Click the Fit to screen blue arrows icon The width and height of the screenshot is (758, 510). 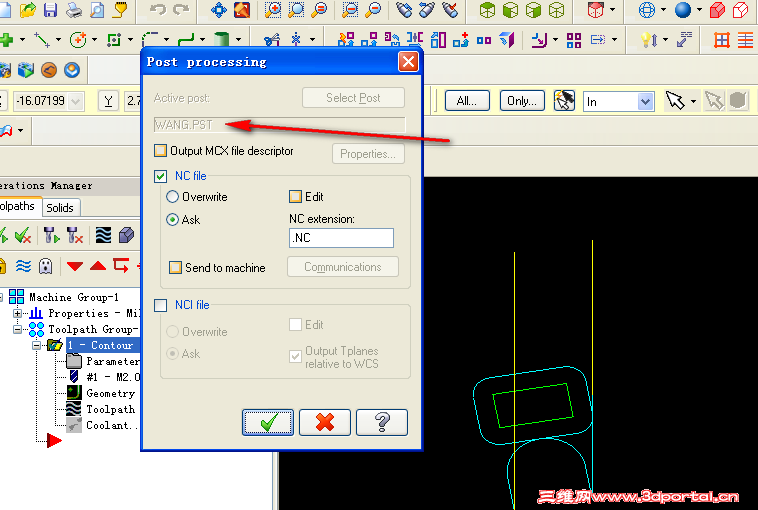[219, 10]
